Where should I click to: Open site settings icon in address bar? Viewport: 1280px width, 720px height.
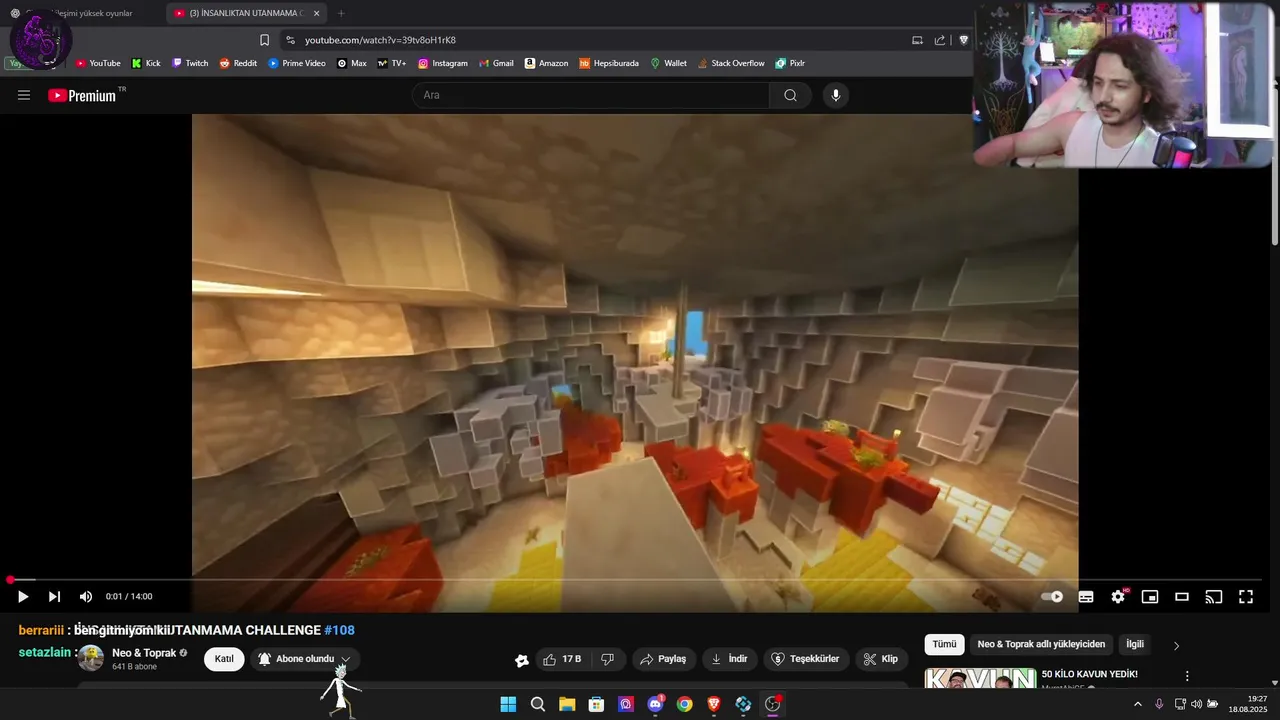290,40
